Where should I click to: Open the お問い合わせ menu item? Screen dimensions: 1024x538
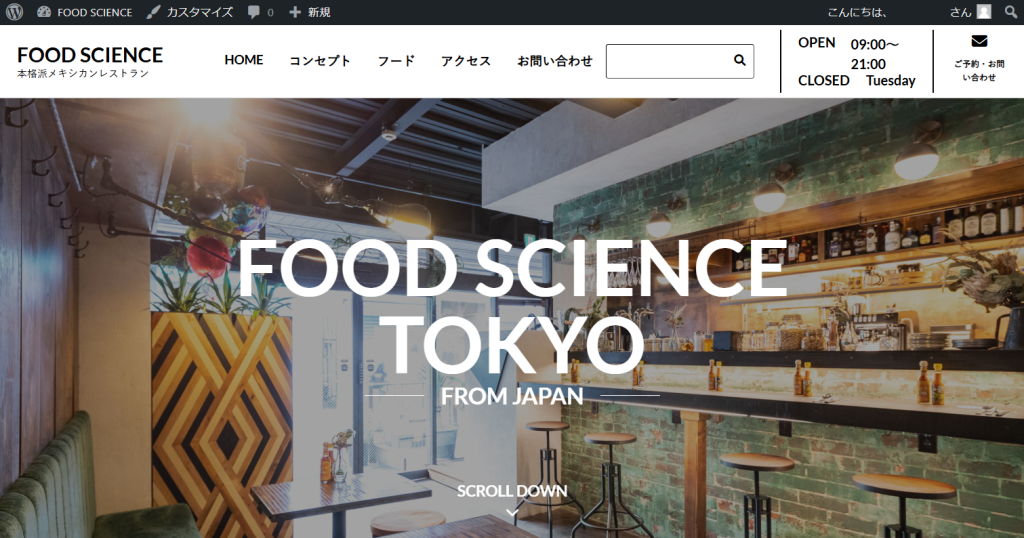(555, 61)
